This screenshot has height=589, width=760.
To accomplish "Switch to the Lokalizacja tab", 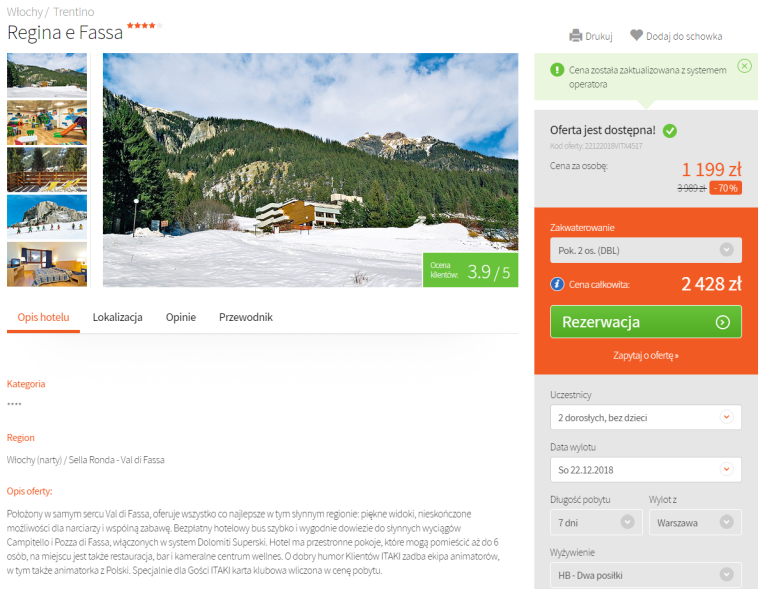I will 118,317.
